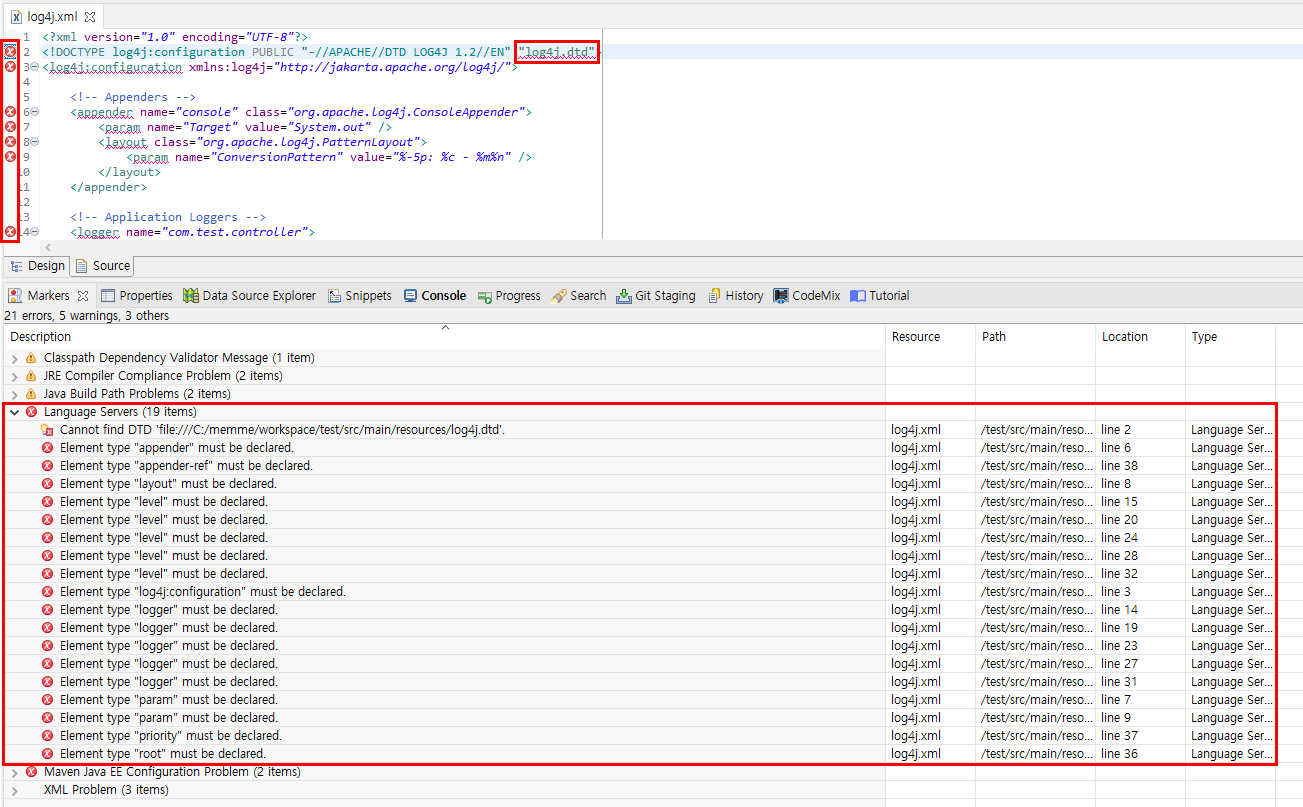Image resolution: width=1303 pixels, height=807 pixels.
Task: Switch to the Source tab
Action: 102,266
